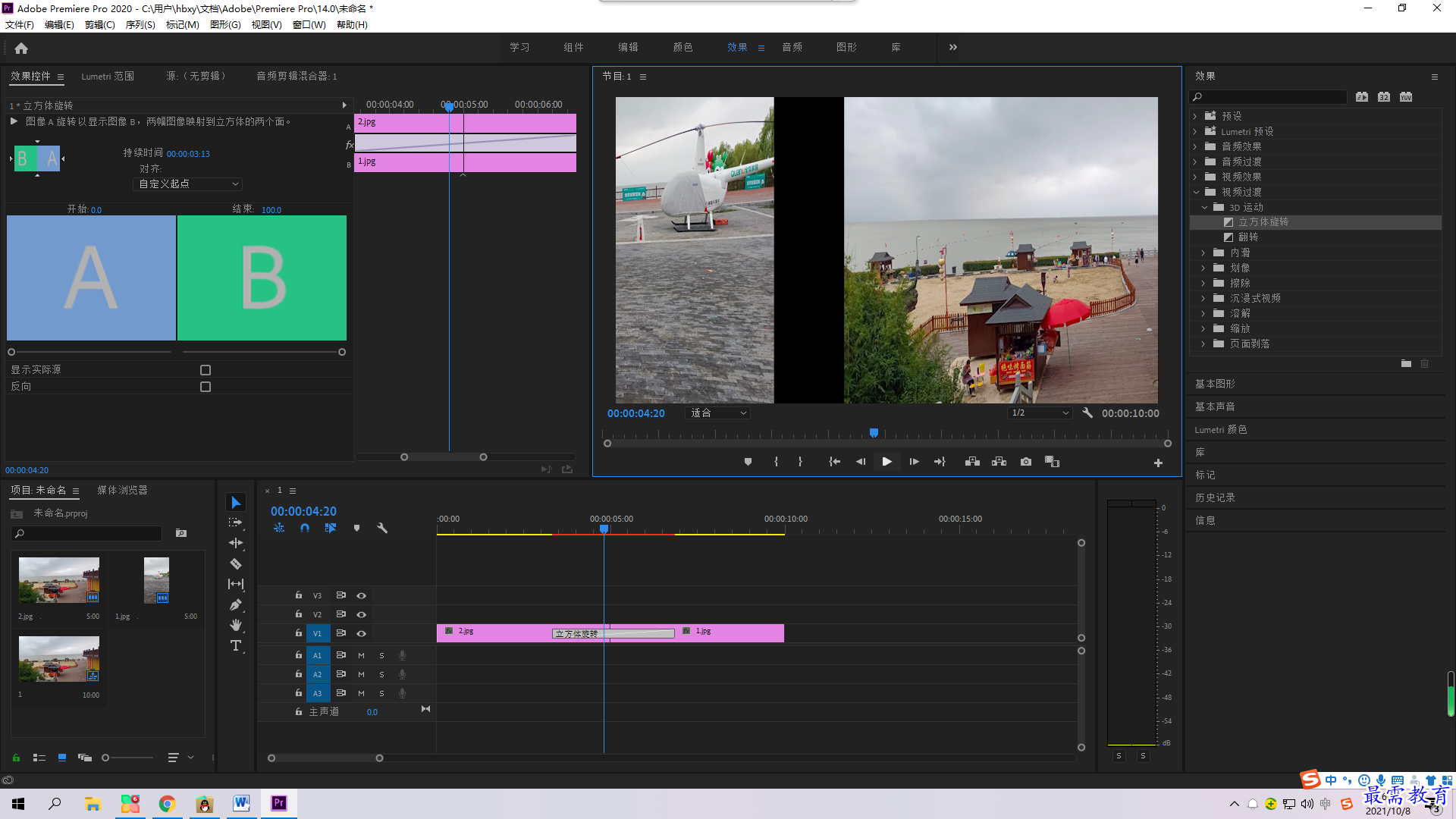Click the Home icon

(21, 48)
